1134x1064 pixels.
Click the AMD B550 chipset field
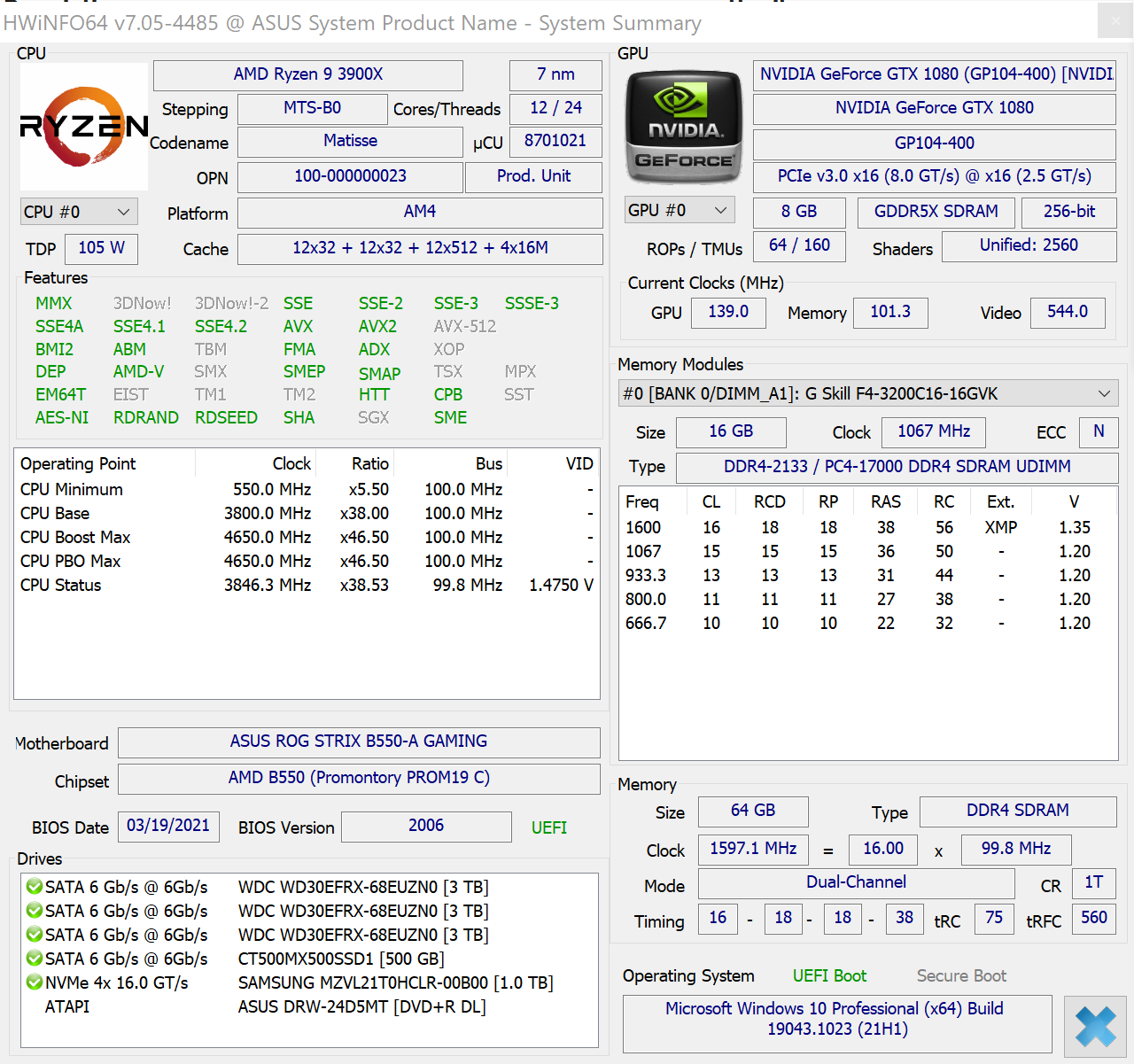point(359,778)
